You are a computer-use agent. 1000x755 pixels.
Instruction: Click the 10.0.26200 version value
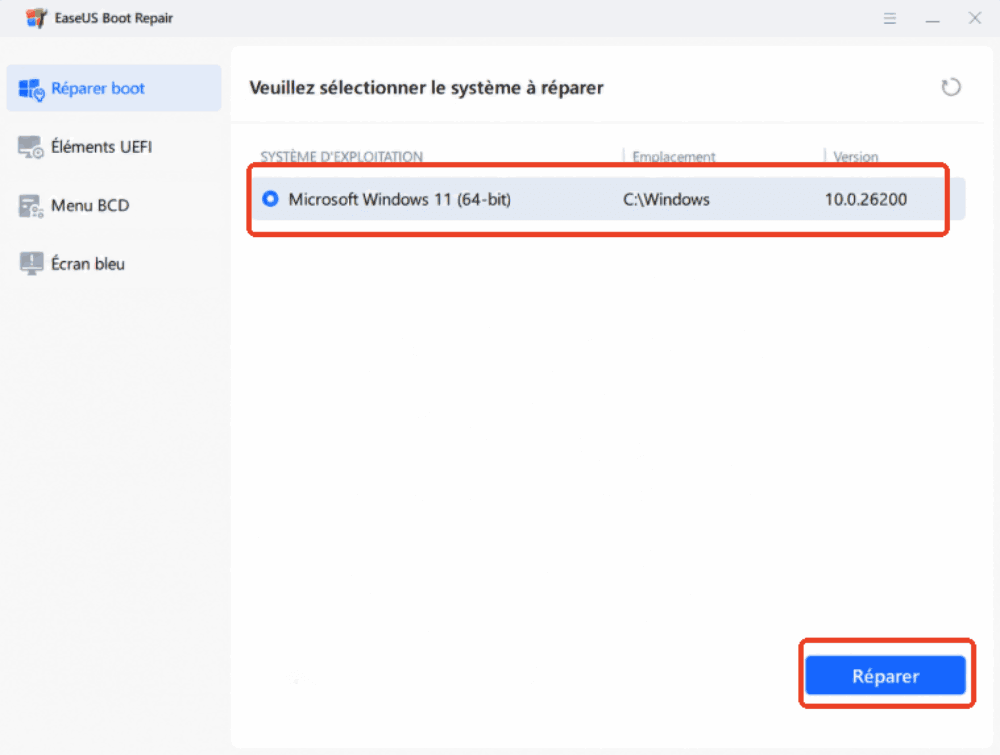pos(865,200)
